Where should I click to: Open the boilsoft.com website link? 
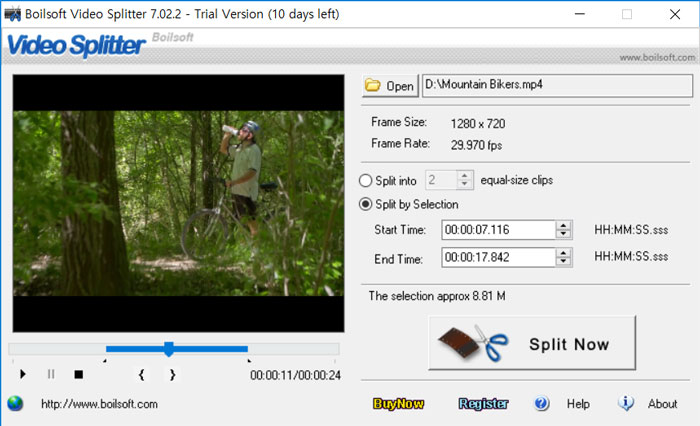click(100, 404)
